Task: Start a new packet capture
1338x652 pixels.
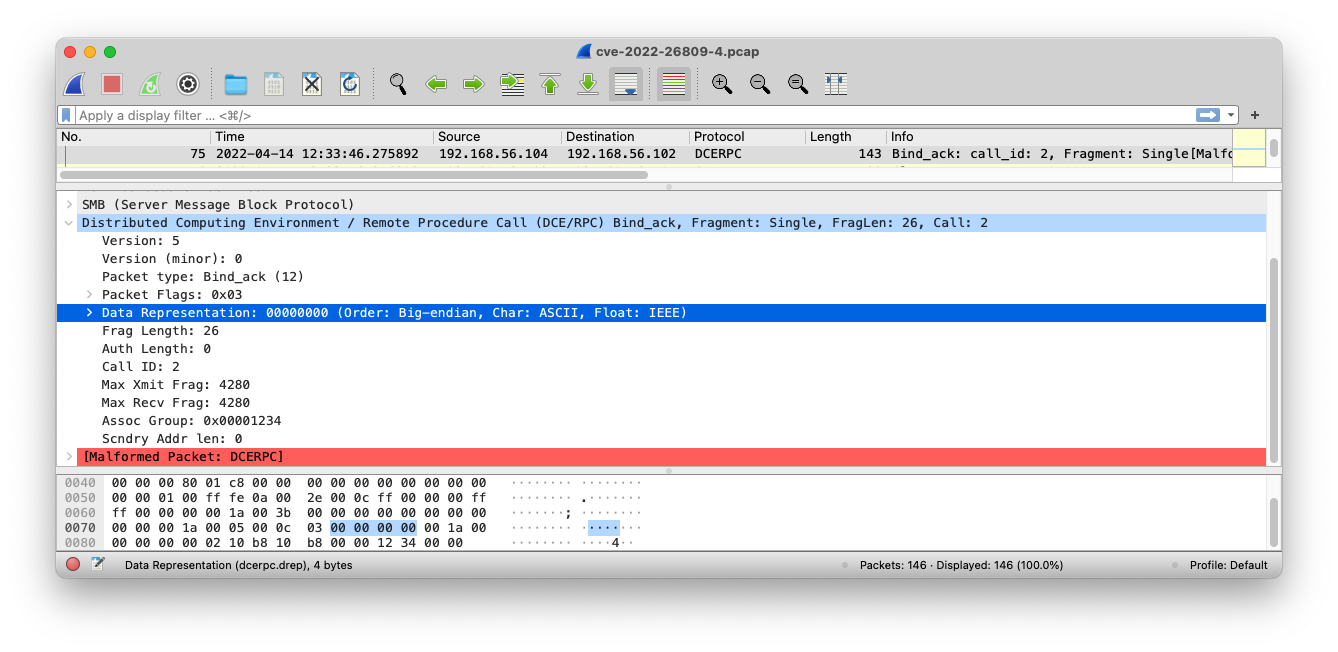Action: pyautogui.click(x=72, y=84)
